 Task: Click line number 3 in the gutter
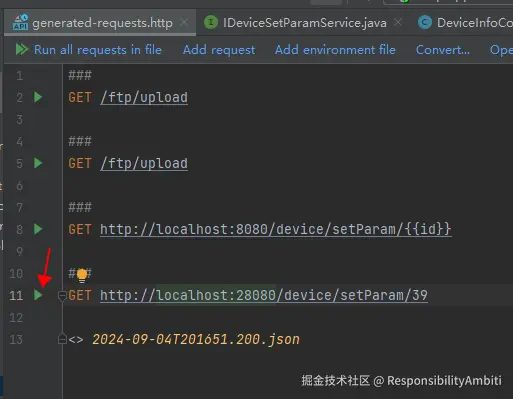tap(20, 119)
